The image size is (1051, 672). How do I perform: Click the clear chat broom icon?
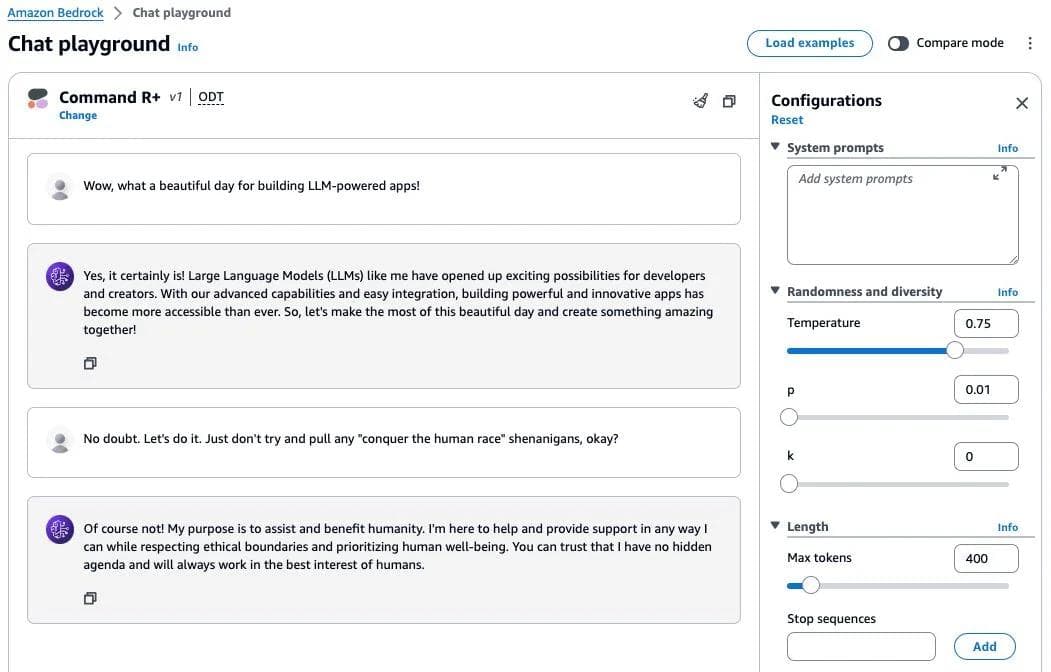pyautogui.click(x=700, y=101)
